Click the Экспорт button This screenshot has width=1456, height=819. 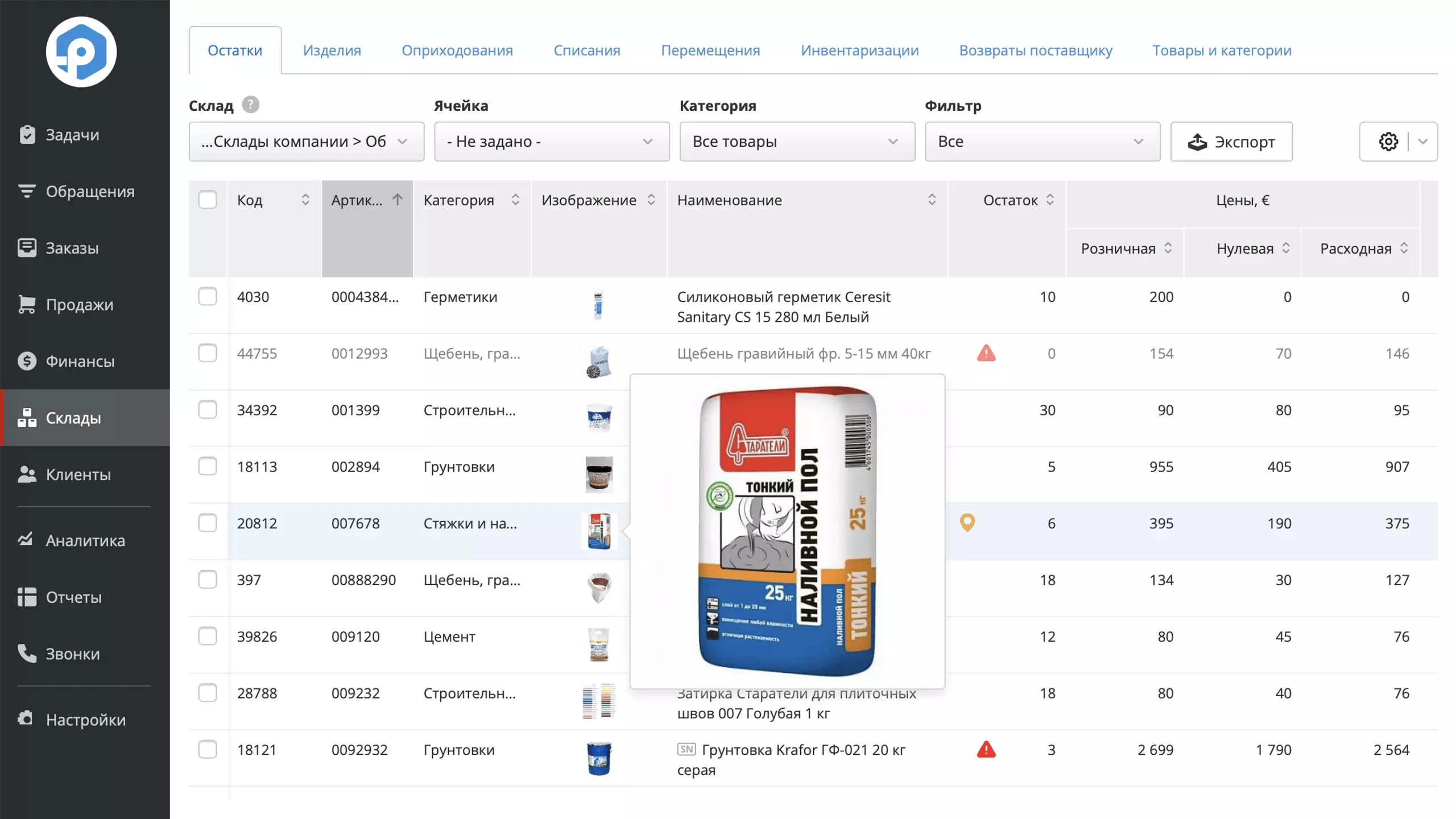[x=1231, y=142]
